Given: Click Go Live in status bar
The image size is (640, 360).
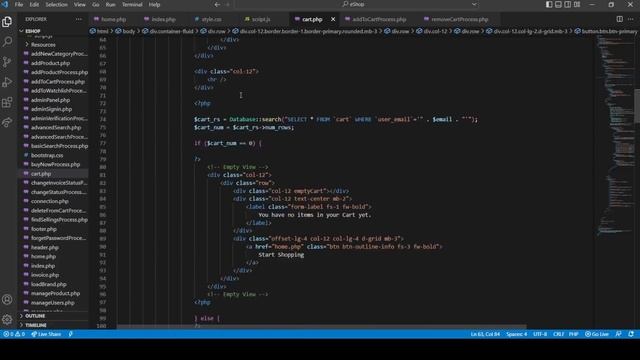Looking at the screenshot, I should [597, 334].
